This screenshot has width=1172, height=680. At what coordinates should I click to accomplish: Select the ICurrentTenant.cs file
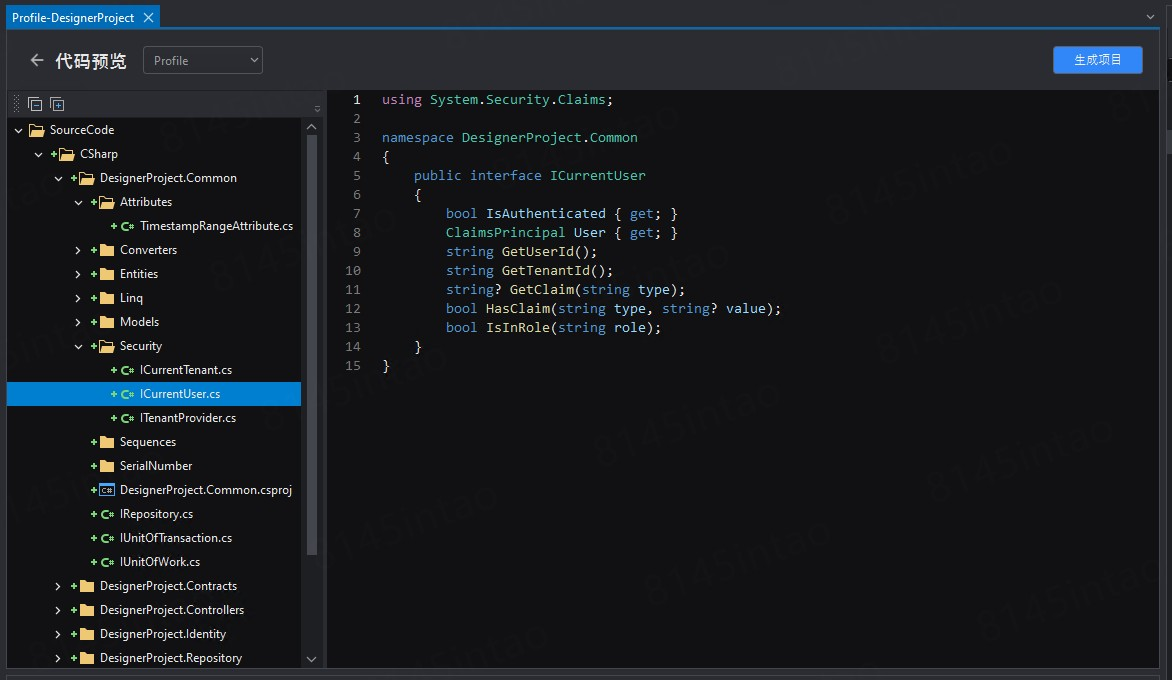click(x=185, y=370)
